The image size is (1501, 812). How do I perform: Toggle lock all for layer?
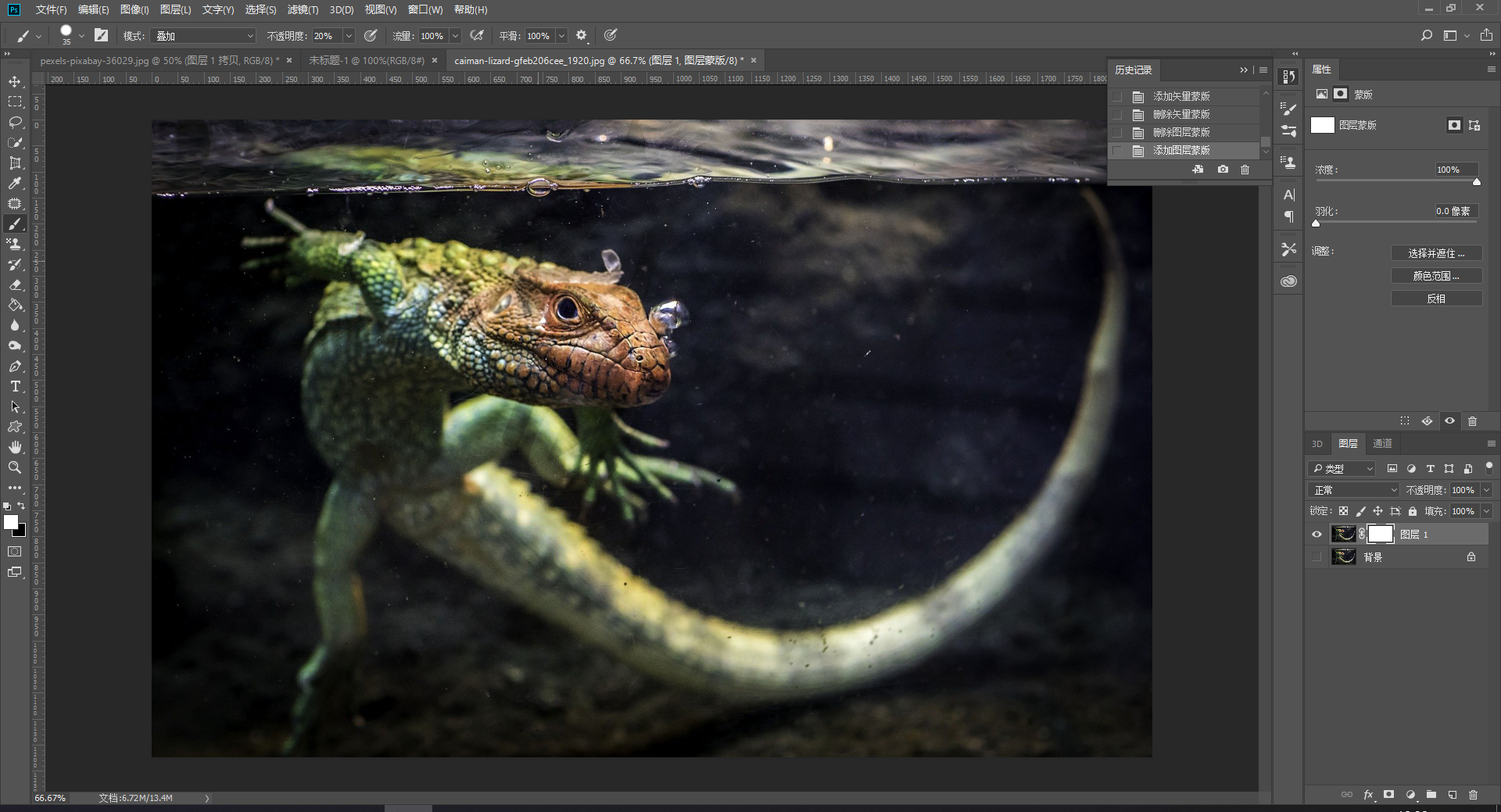[1413, 511]
